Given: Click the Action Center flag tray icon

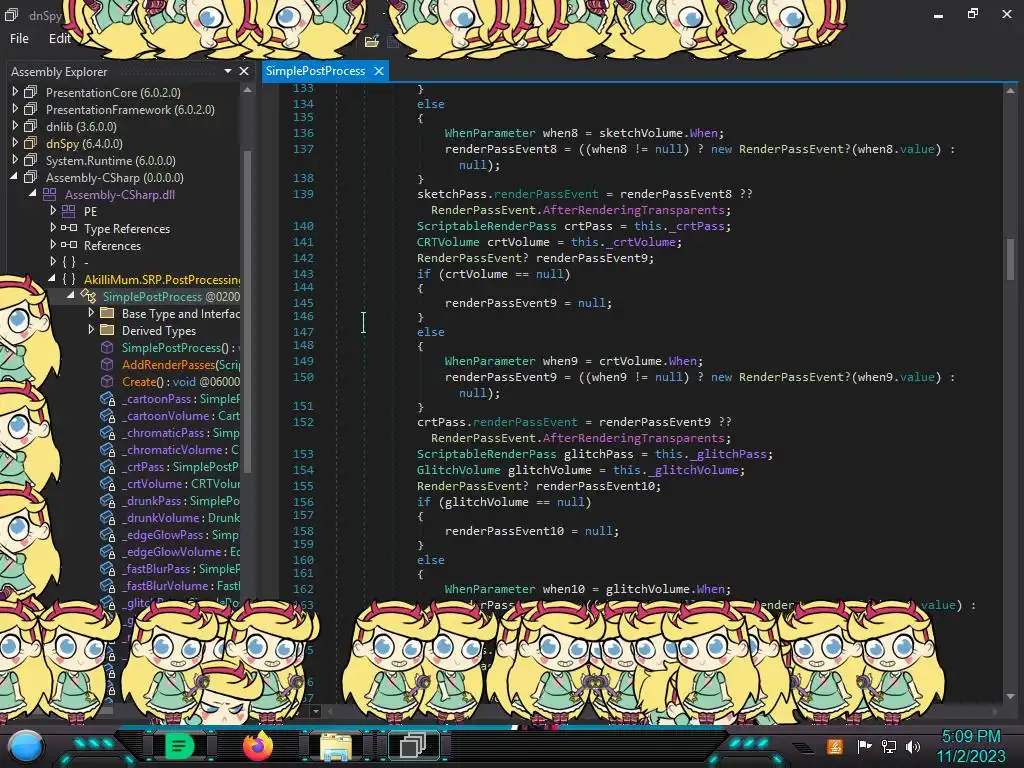Looking at the screenshot, I should click(865, 746).
